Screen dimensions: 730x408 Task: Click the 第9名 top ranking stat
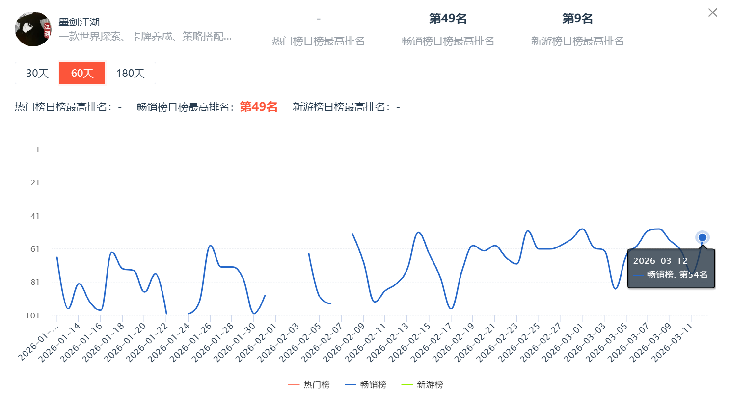click(577, 19)
